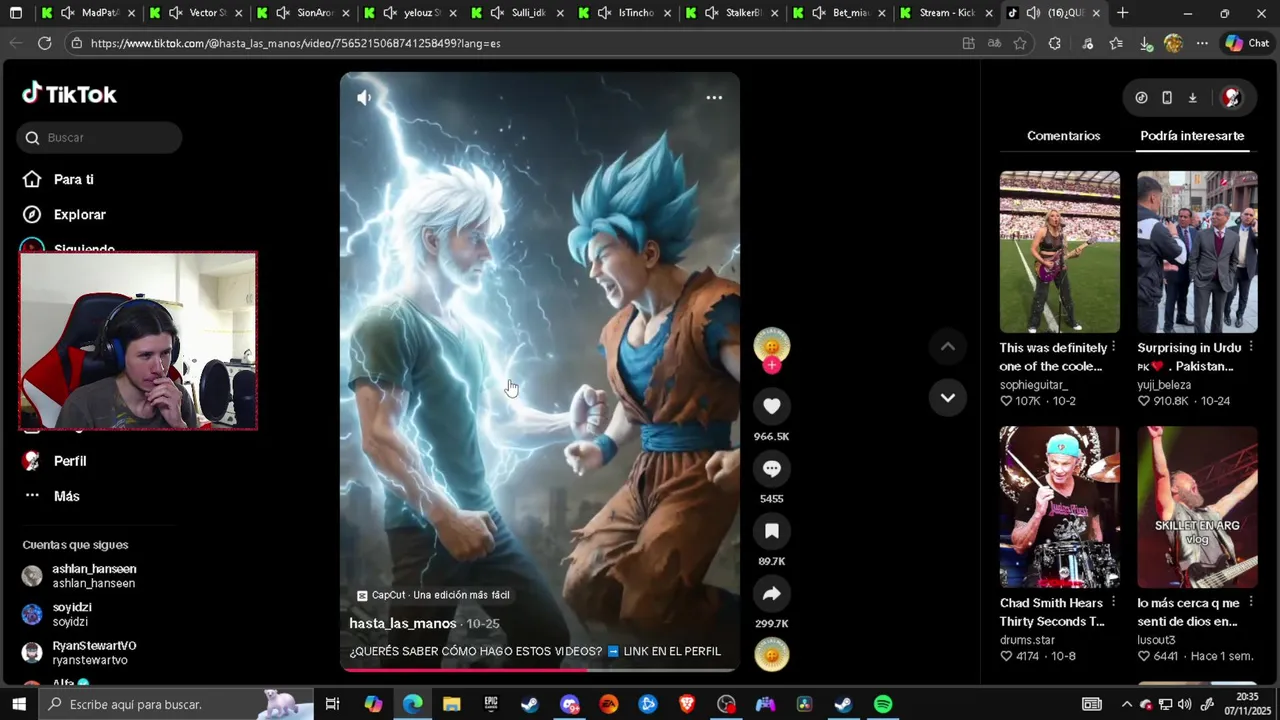Viewport: 1280px width, 720px height.
Task: Open the Surprising in Urdu video thumbnail
Action: point(1197,252)
